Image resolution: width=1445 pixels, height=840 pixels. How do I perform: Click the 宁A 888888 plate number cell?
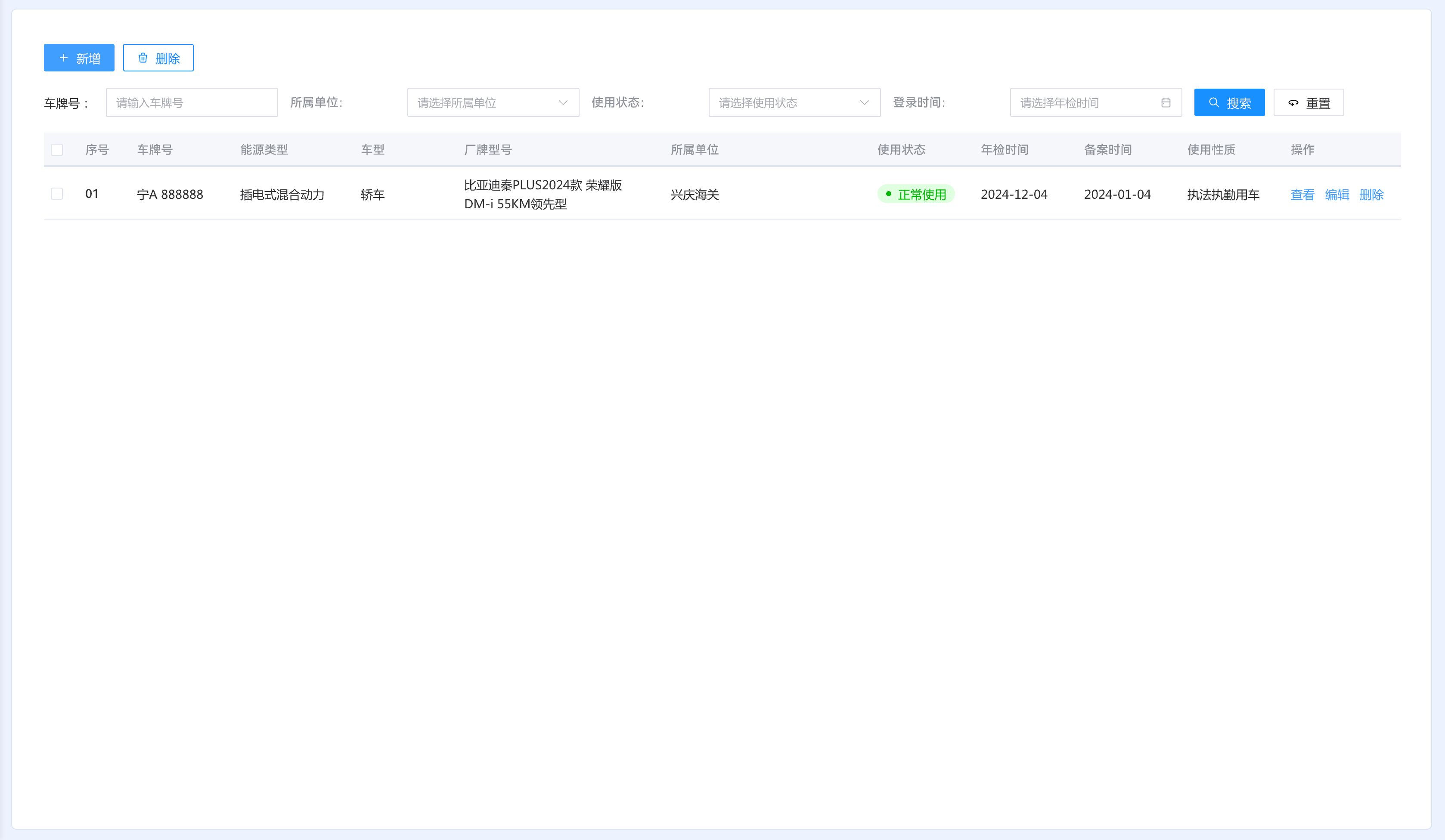point(170,194)
